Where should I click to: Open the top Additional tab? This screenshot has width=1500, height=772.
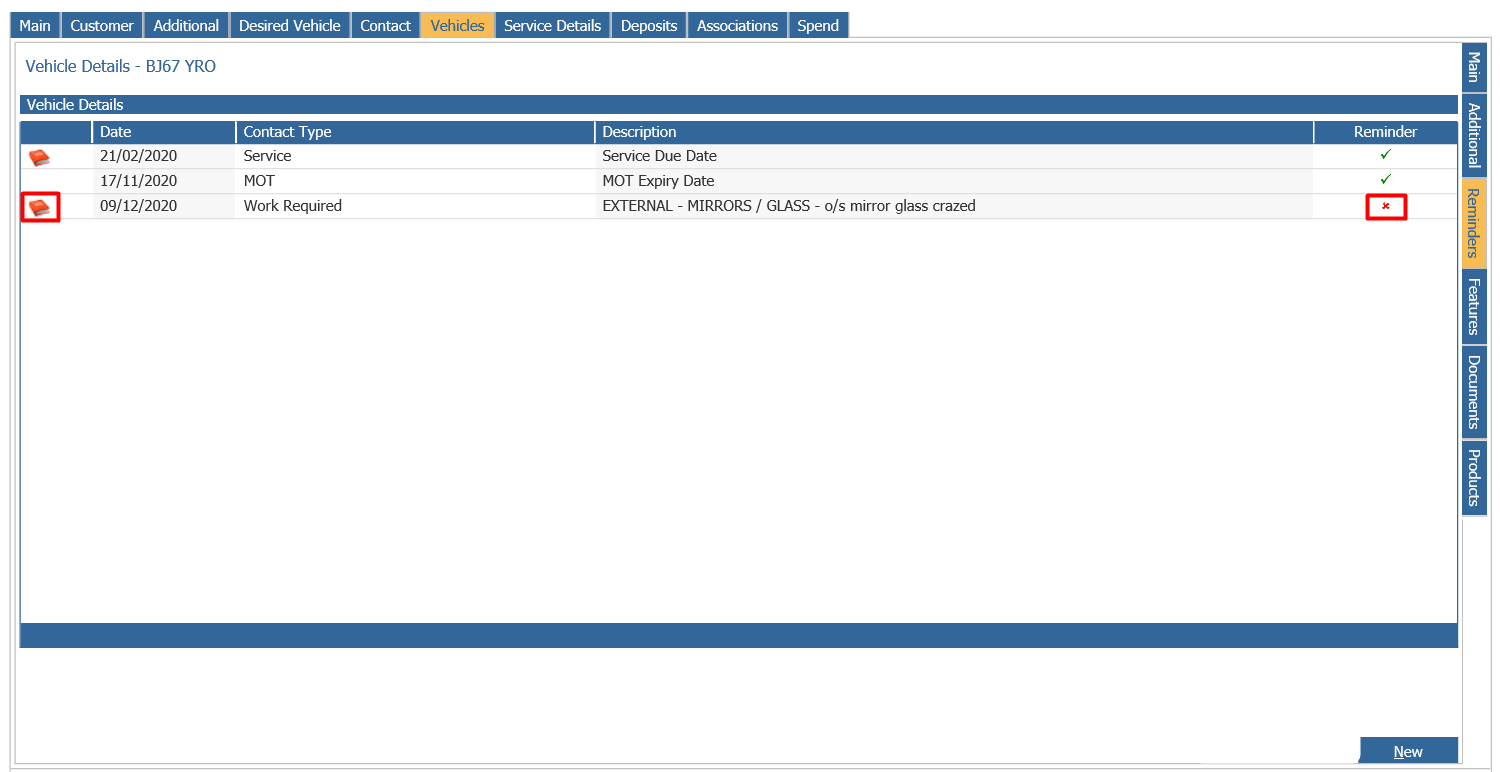(186, 25)
